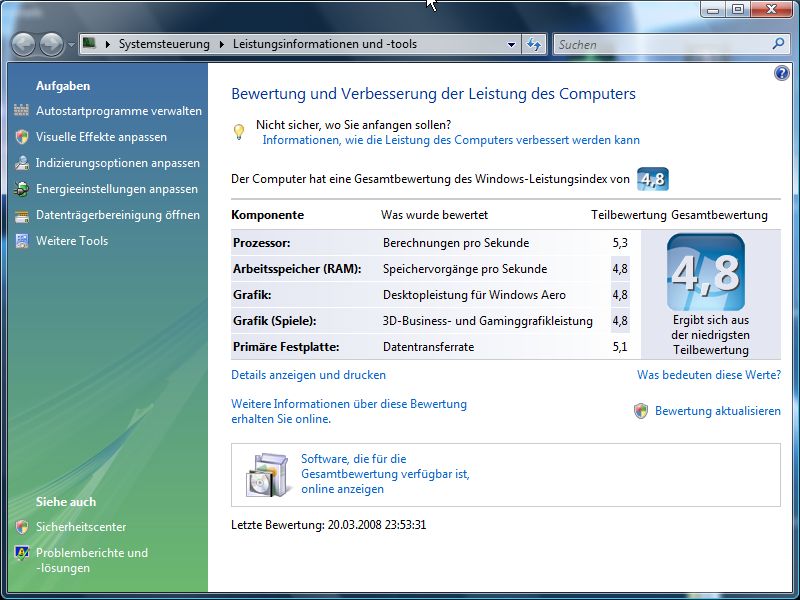Open Energieeinstellungen anpassen
Screen dimensions: 800x600
coord(117,189)
